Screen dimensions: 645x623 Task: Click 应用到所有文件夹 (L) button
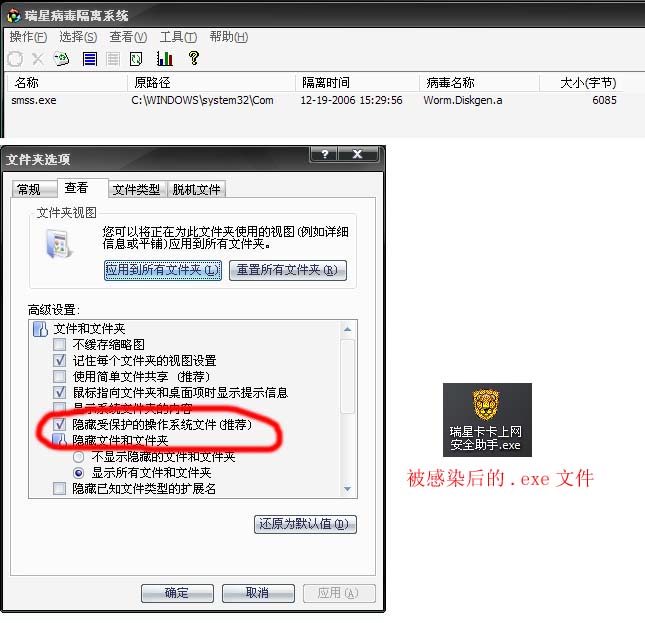163,271
